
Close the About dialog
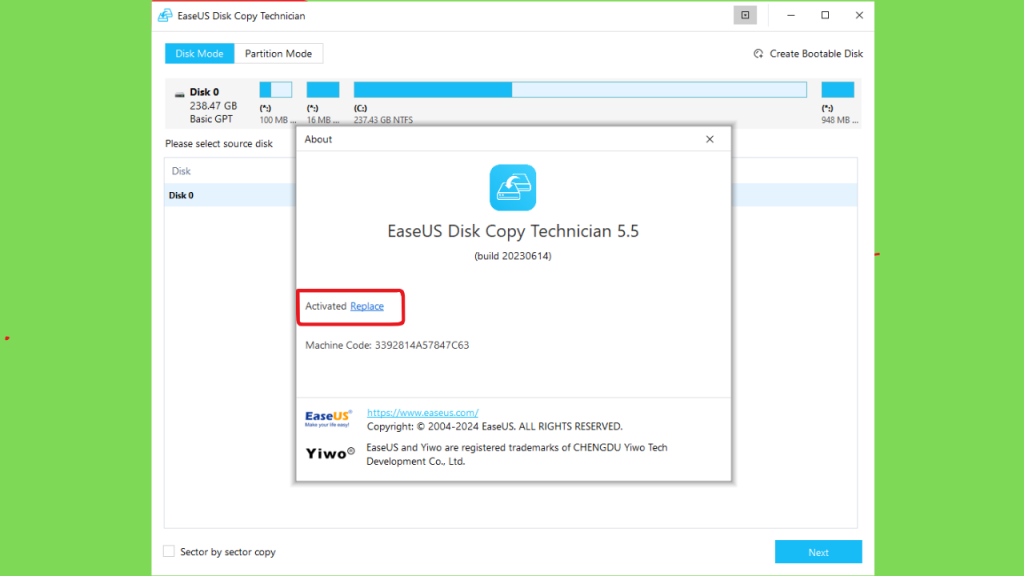point(710,139)
